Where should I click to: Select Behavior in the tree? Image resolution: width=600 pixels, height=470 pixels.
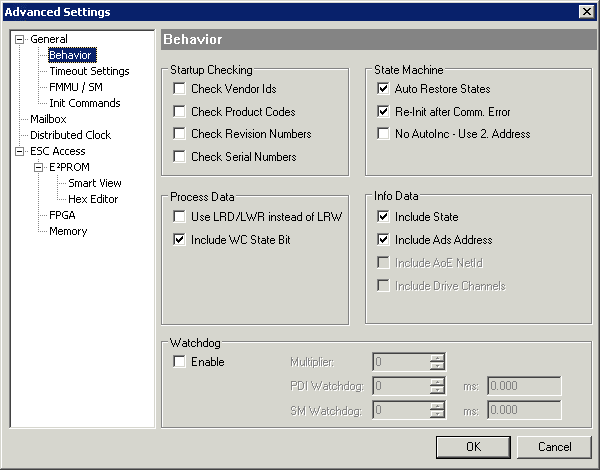pos(70,55)
